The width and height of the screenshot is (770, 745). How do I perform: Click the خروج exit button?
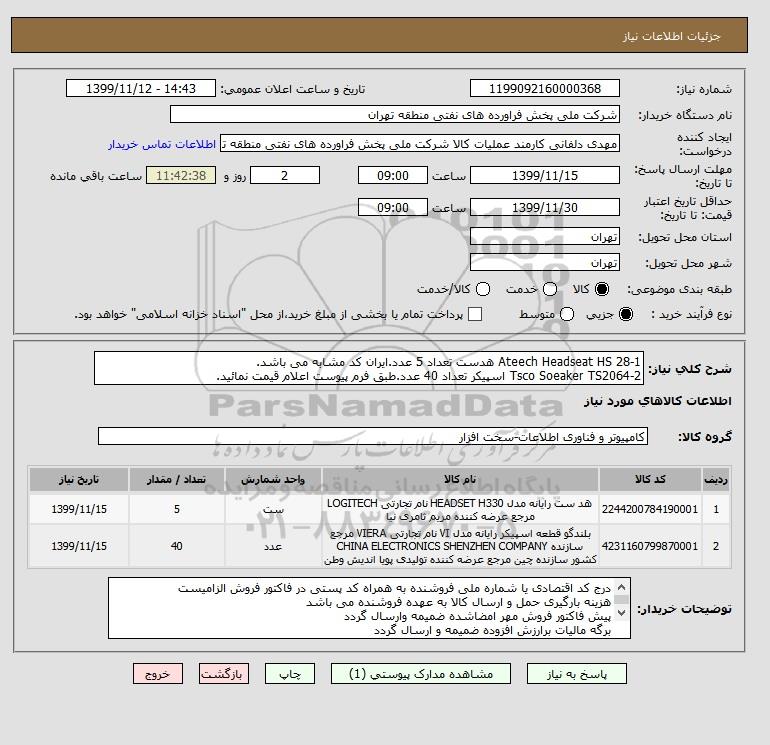(158, 674)
